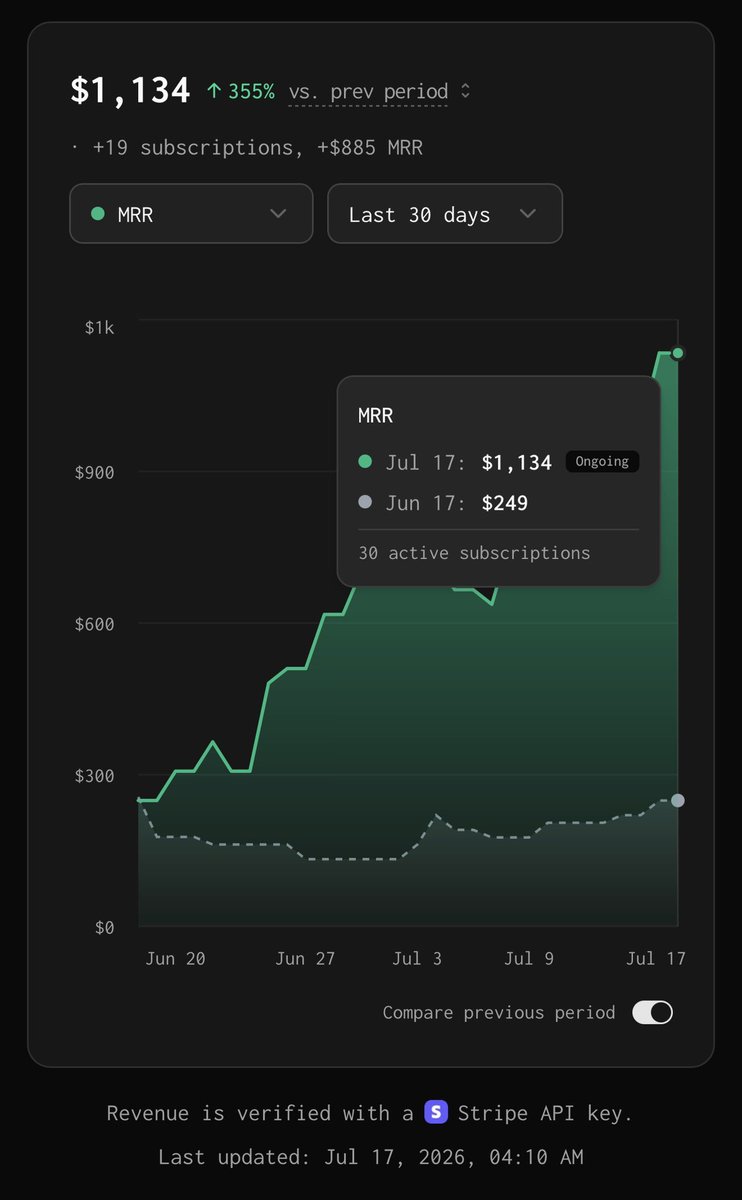Click the 30 active subscriptions text
This screenshot has width=742, height=1200.
(474, 553)
